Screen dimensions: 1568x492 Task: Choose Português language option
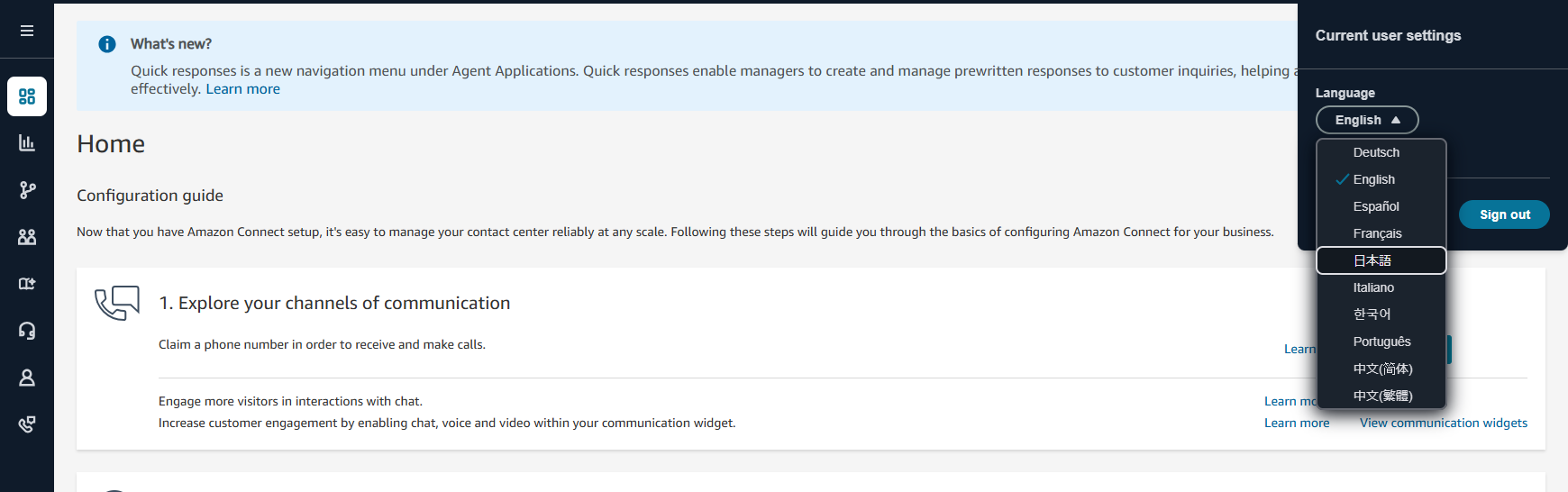click(1381, 342)
